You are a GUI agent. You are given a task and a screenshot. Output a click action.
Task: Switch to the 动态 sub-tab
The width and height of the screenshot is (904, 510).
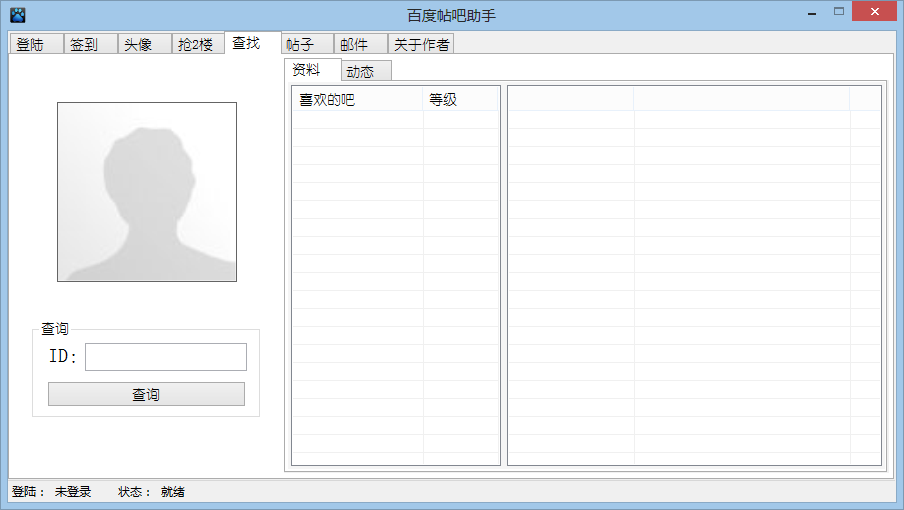[x=367, y=71]
